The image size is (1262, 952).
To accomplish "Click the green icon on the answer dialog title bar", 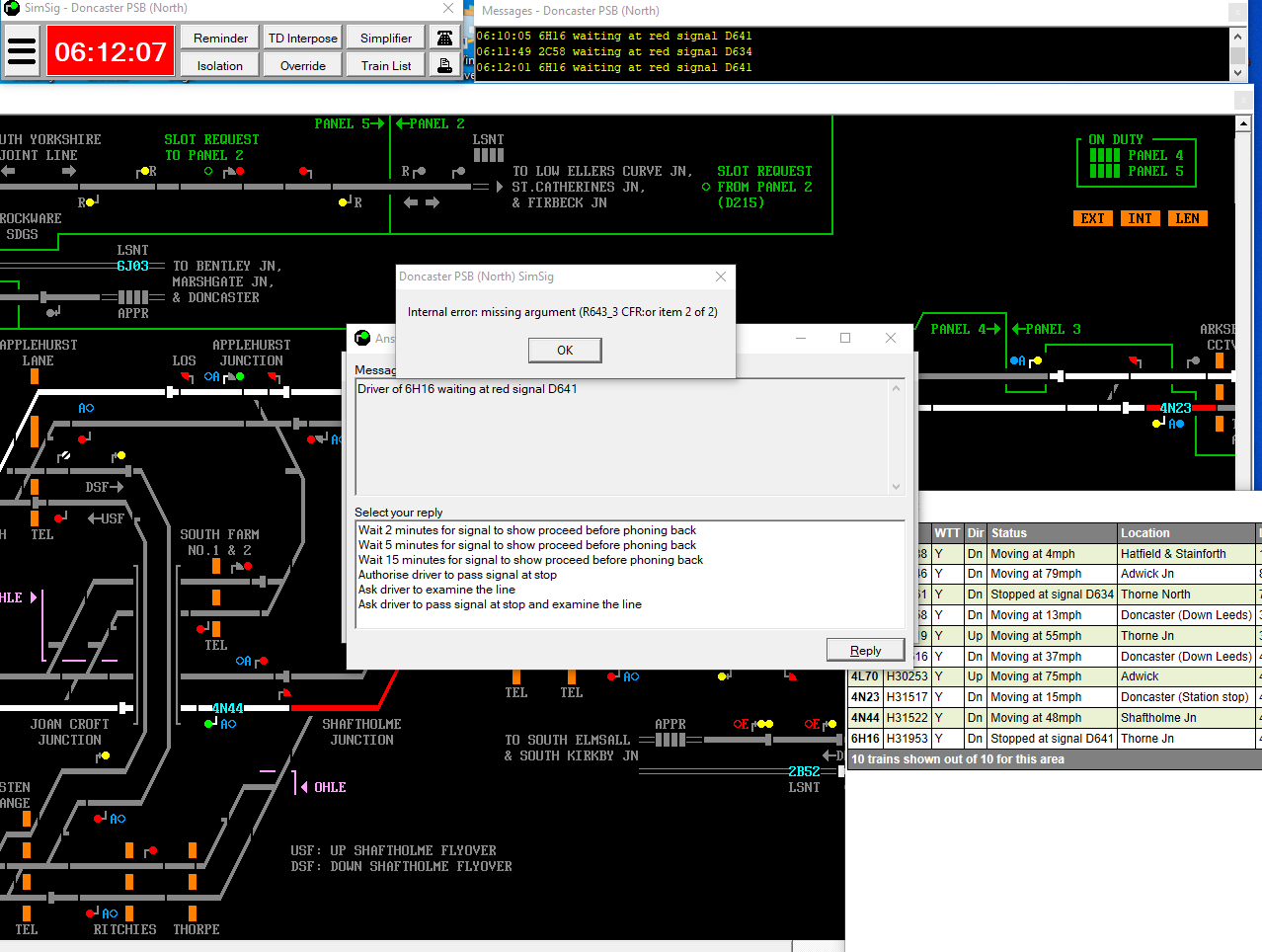I will point(362,338).
